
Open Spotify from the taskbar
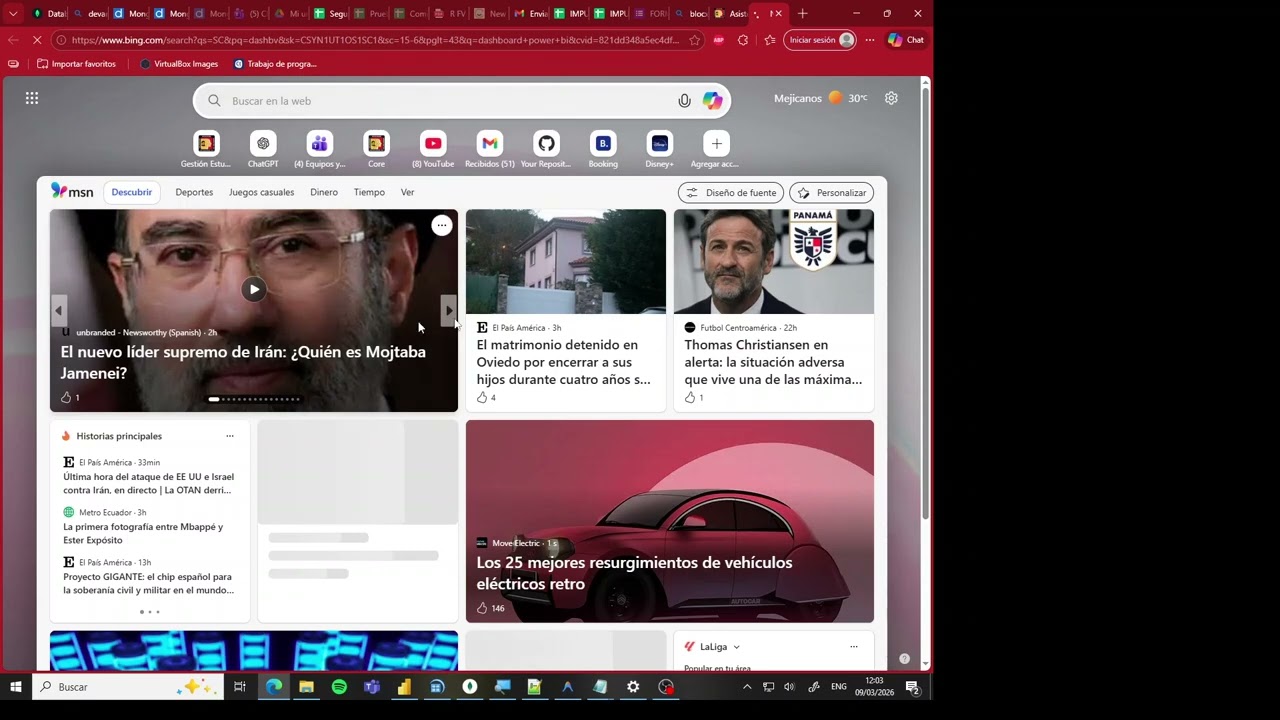click(x=339, y=687)
